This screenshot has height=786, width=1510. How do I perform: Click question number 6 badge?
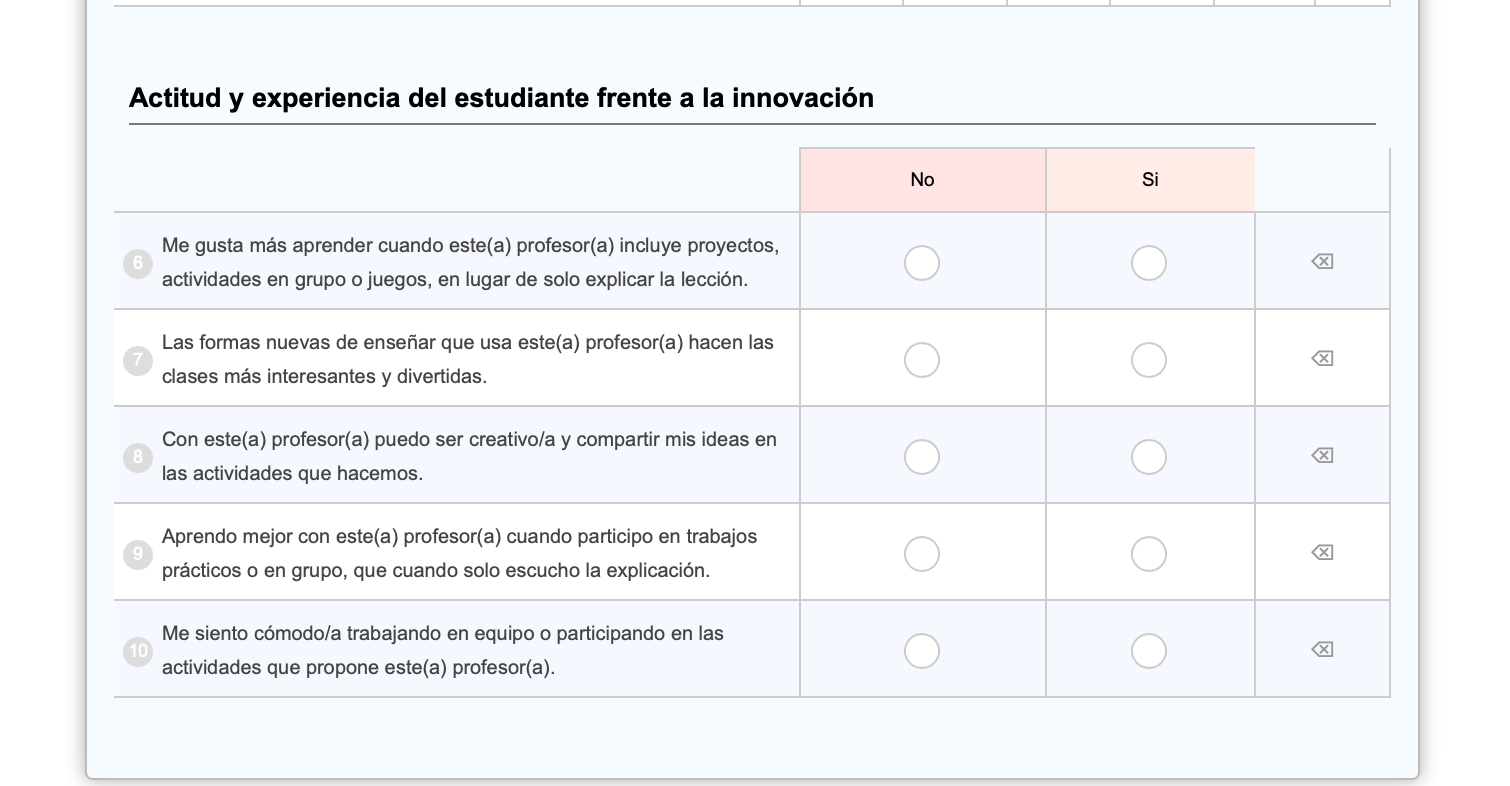tap(138, 263)
